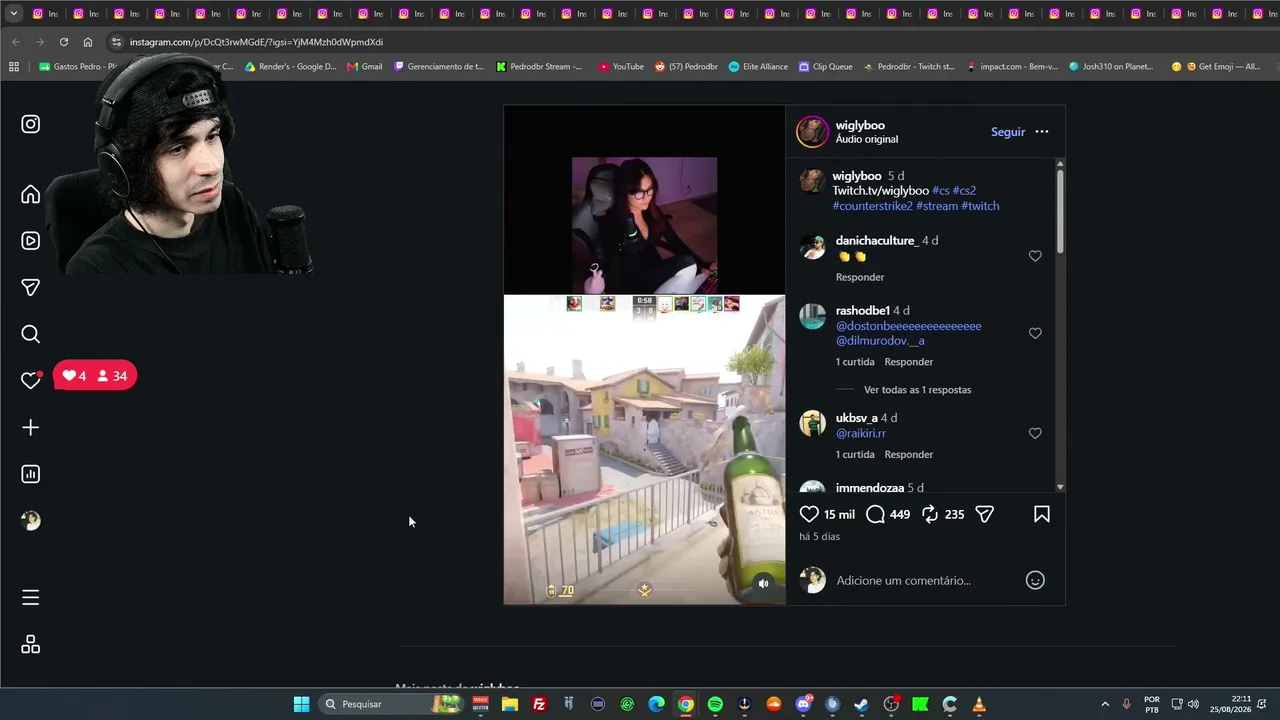This screenshot has width=1280, height=720.
Task: Open the Chrome tab search dropdown
Action: (14, 14)
